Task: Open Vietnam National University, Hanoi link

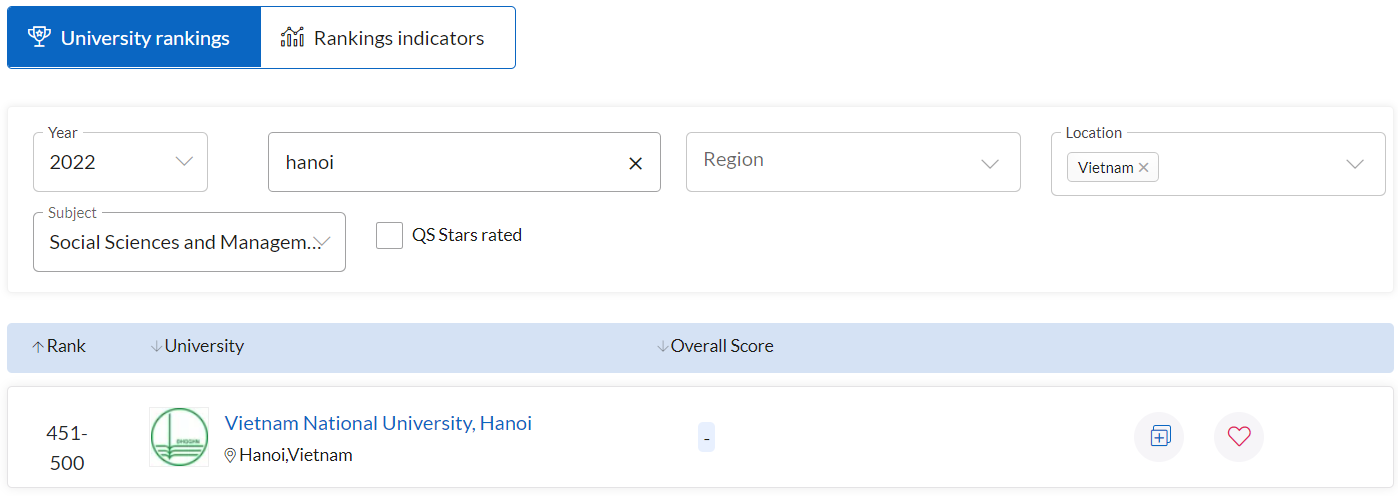Action: pyautogui.click(x=378, y=423)
